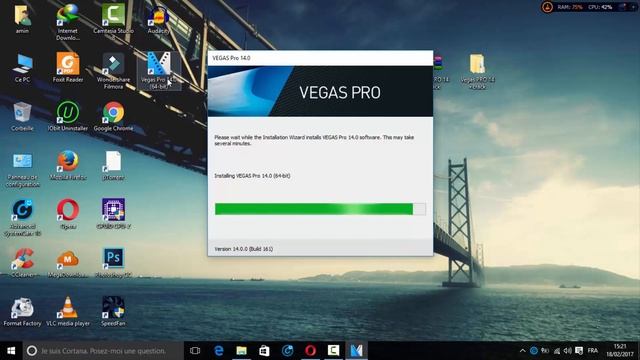
Task: Launch VLC media player desktop shortcut
Action: pyautogui.click(x=68, y=312)
